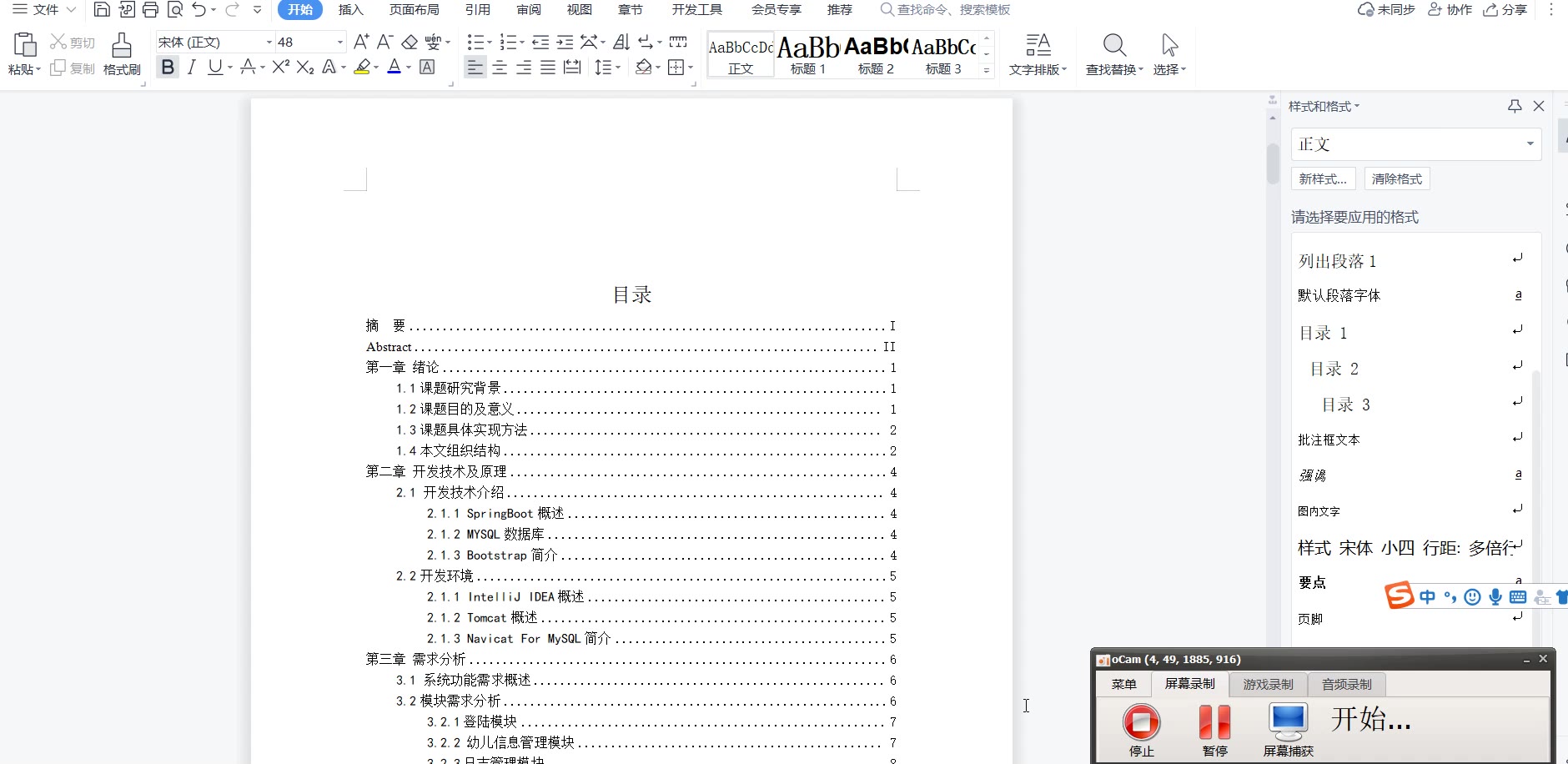
Task: Expand the style gallery more button
Action: 987,71
